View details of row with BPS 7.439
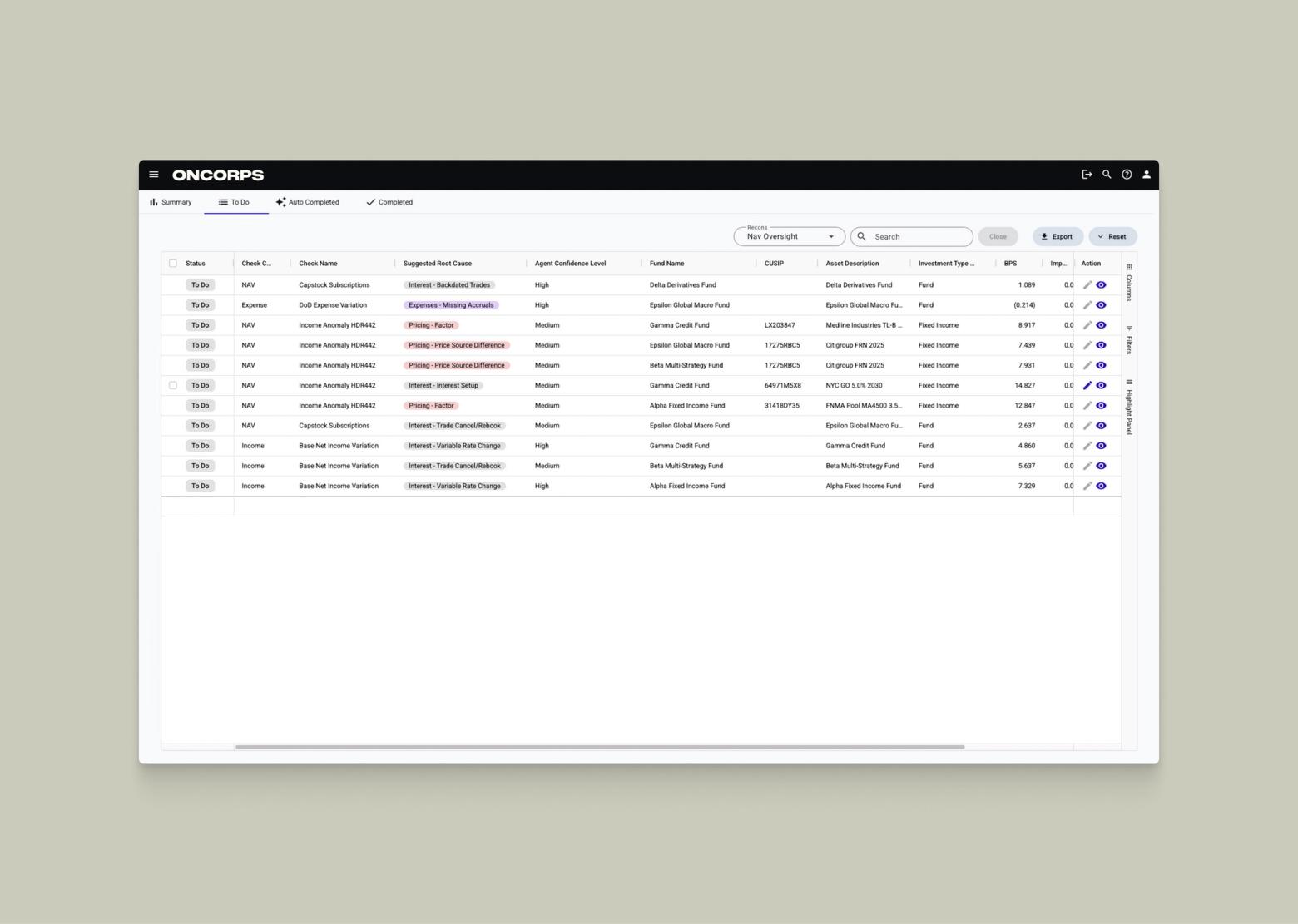 (1101, 345)
